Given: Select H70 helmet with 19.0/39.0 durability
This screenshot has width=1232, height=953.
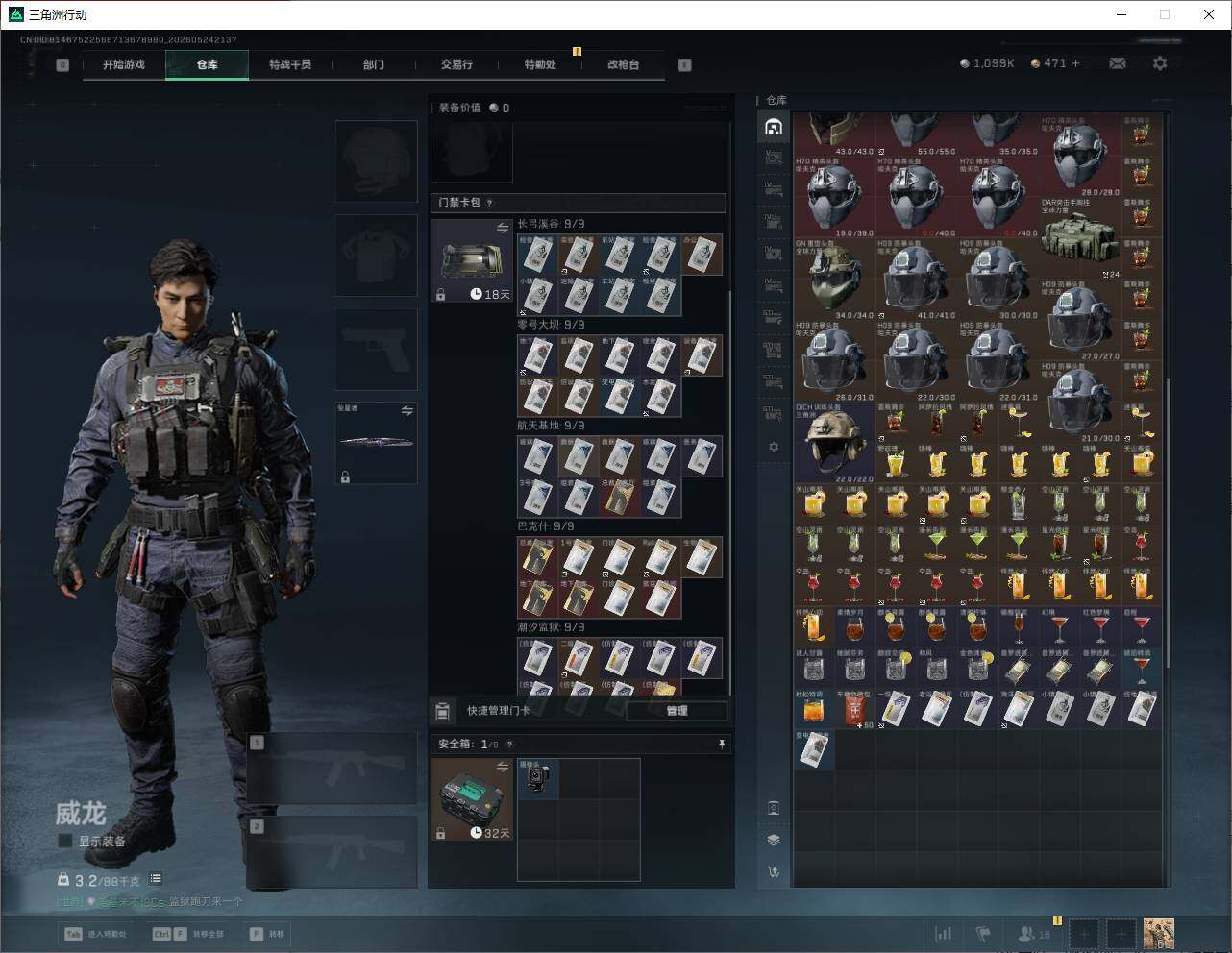Looking at the screenshot, I should click(834, 197).
